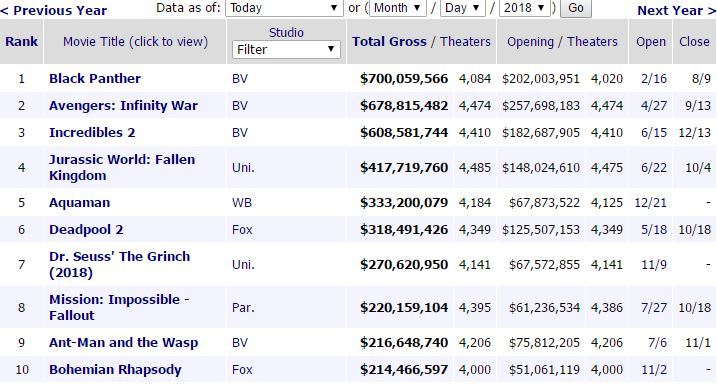This screenshot has width=717, height=384.
Task: Sort by Open date column header
Action: (651, 42)
